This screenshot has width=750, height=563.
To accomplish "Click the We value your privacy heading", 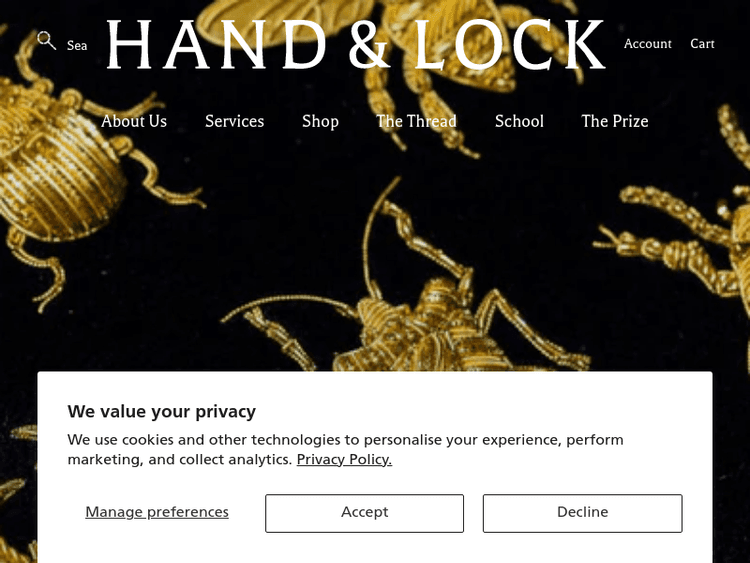I will (162, 411).
